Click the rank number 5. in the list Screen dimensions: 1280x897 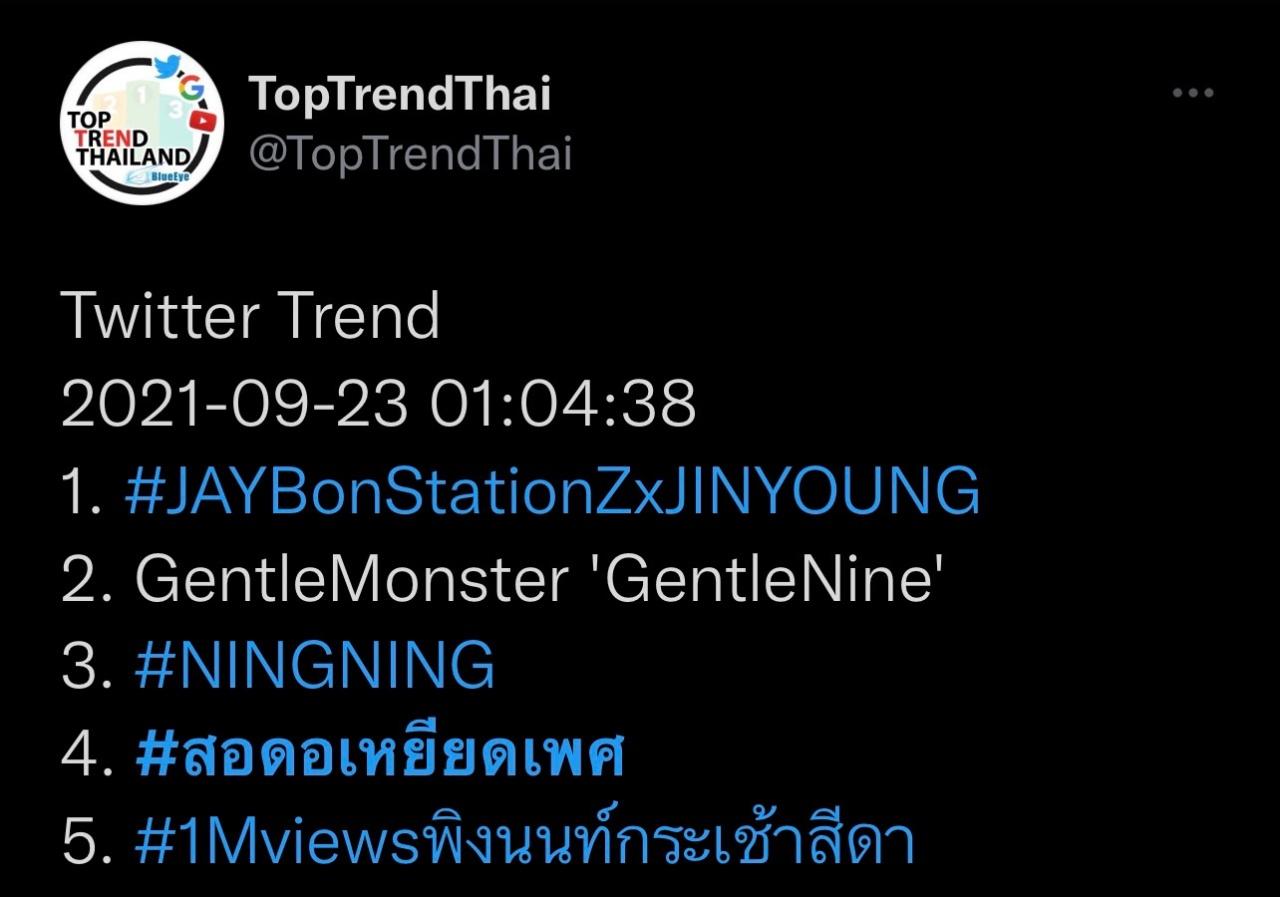[x=84, y=842]
